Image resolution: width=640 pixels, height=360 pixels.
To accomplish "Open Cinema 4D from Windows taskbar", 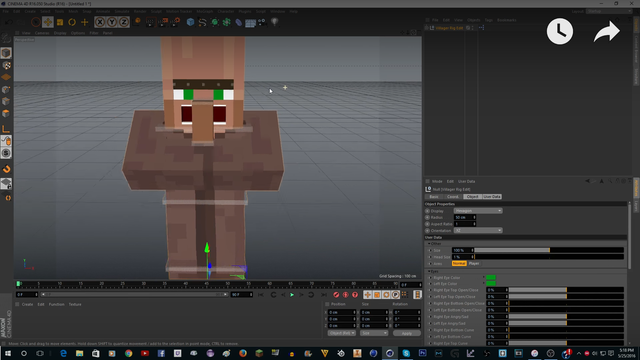I will (x=390, y=353).
